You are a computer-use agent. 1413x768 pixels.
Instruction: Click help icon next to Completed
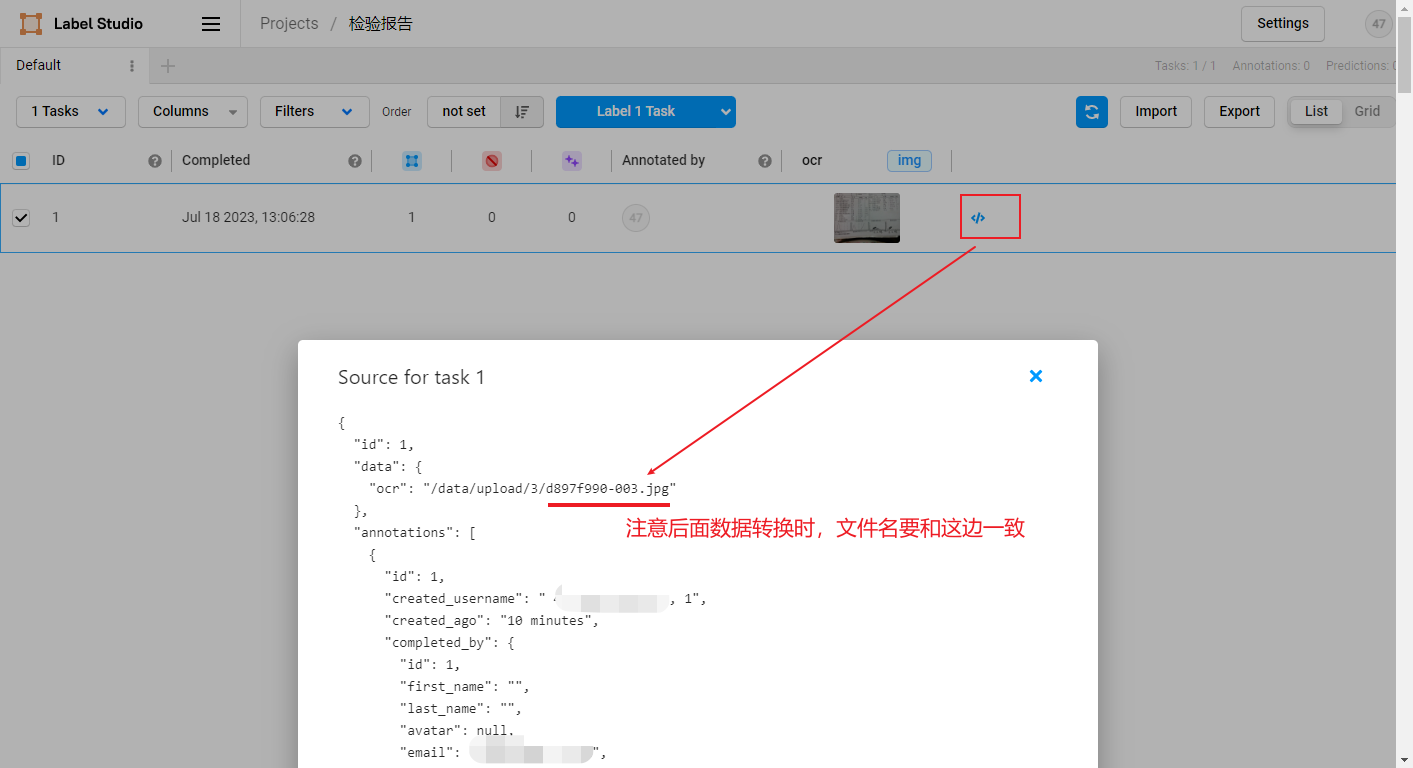[x=355, y=161]
